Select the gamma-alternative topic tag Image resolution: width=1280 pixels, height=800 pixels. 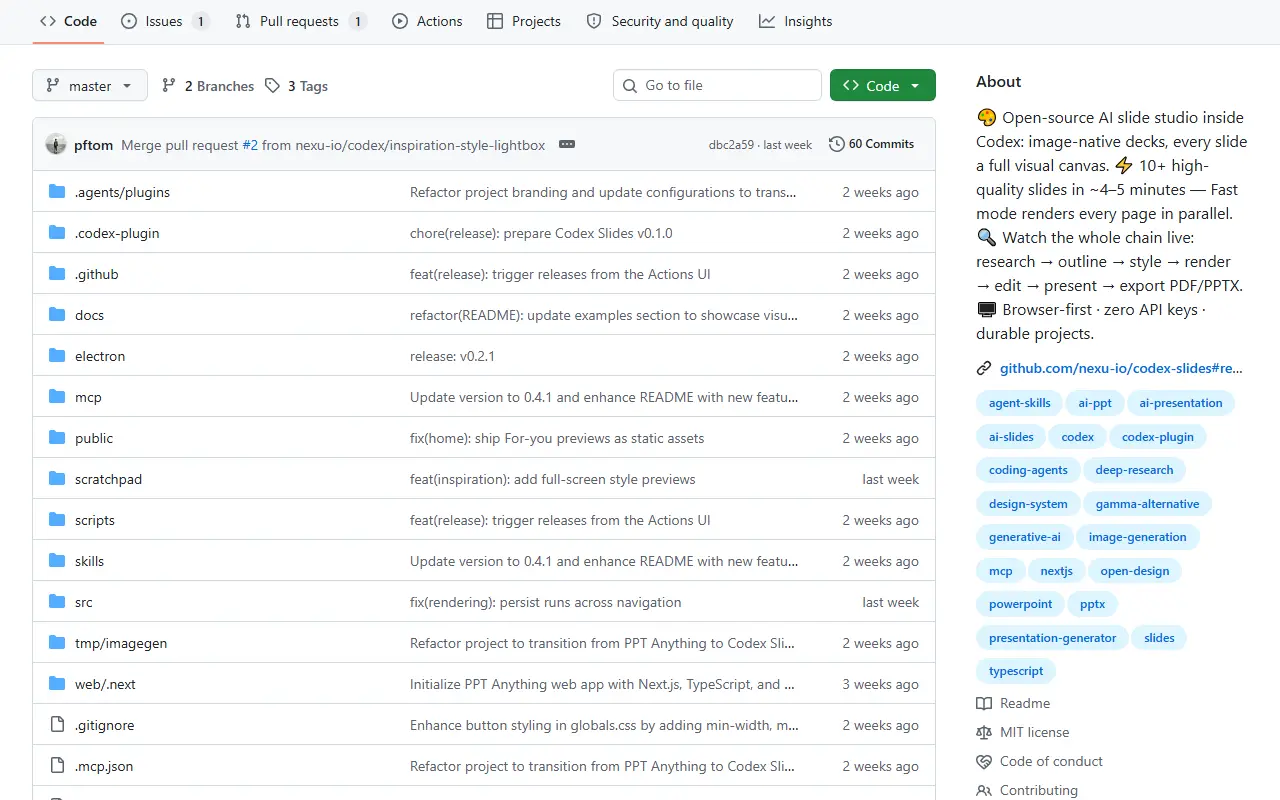pyautogui.click(x=1147, y=504)
